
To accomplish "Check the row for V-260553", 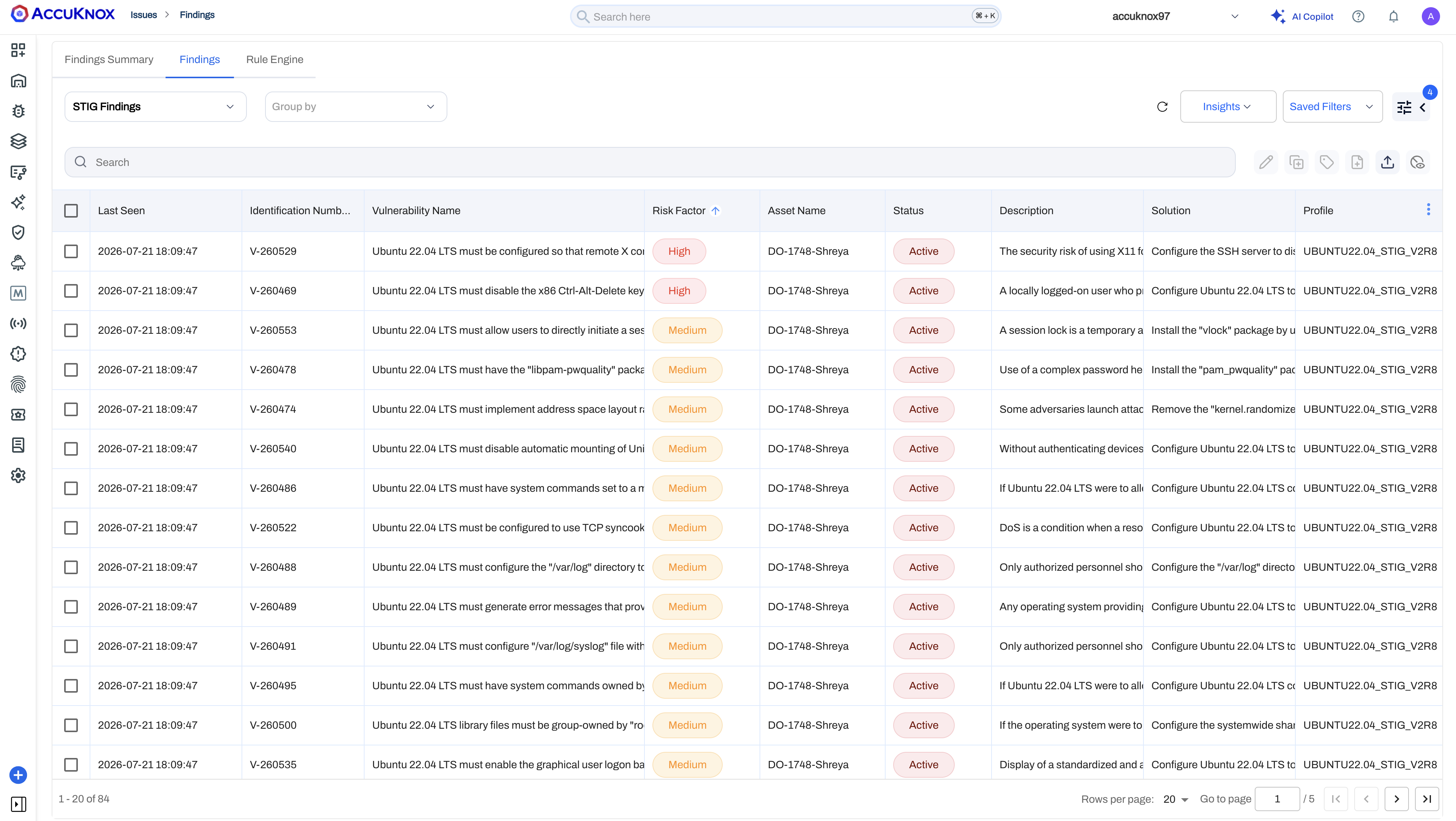I will pos(71,330).
